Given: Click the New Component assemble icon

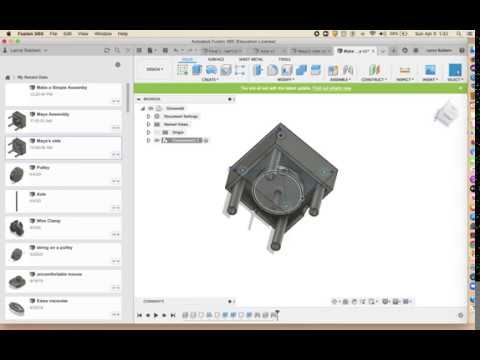Looking at the screenshot, I should click(x=333, y=70).
